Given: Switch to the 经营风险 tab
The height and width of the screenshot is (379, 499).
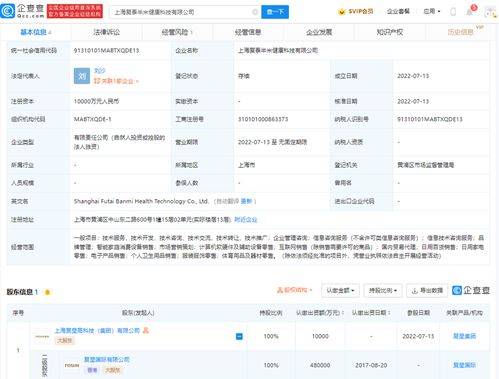Looking at the screenshot, I should tap(177, 32).
